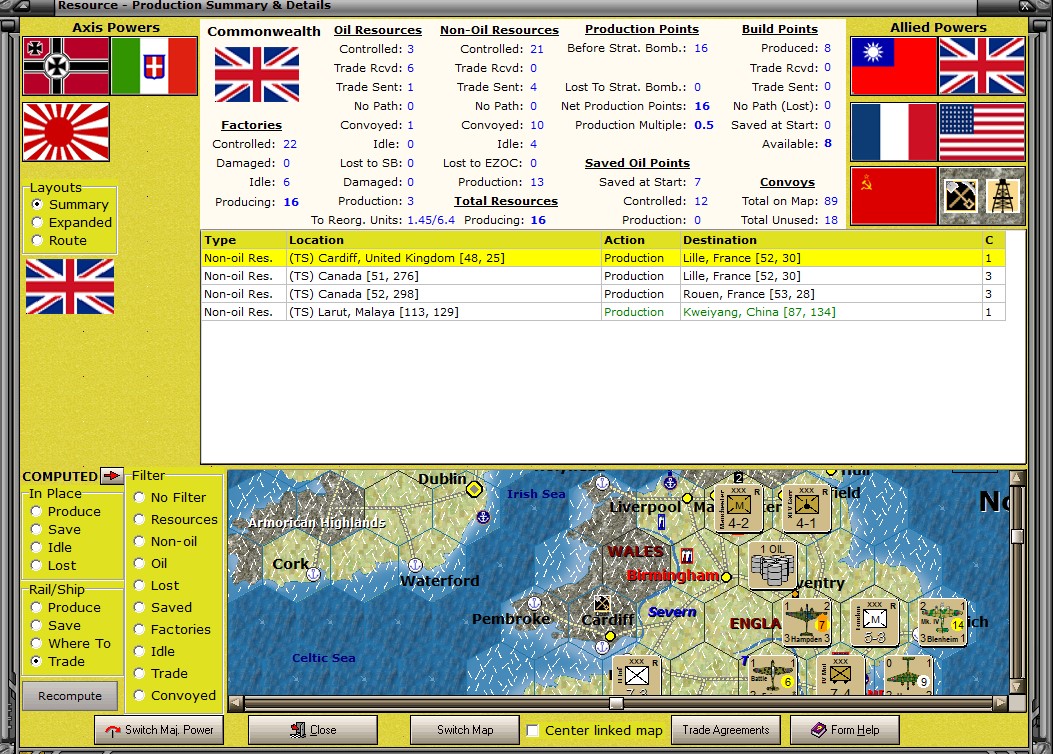Enable Center linked map checkbox
This screenshot has width=1053, height=754.
tap(533, 731)
